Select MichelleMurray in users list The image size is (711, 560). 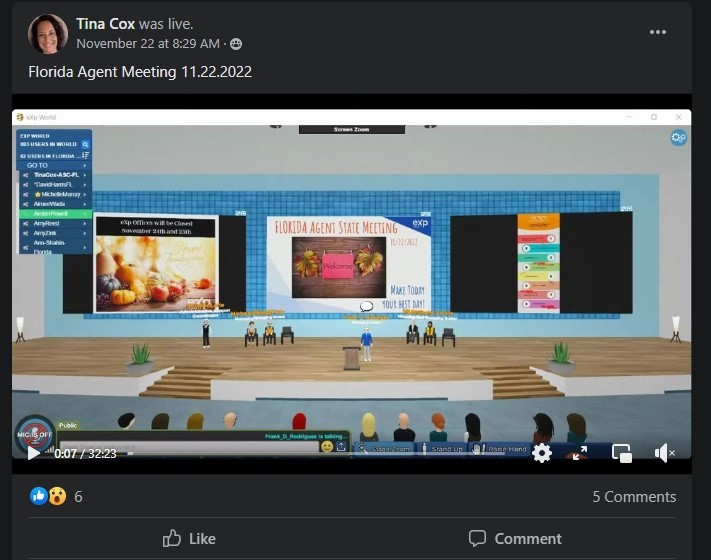(x=55, y=194)
